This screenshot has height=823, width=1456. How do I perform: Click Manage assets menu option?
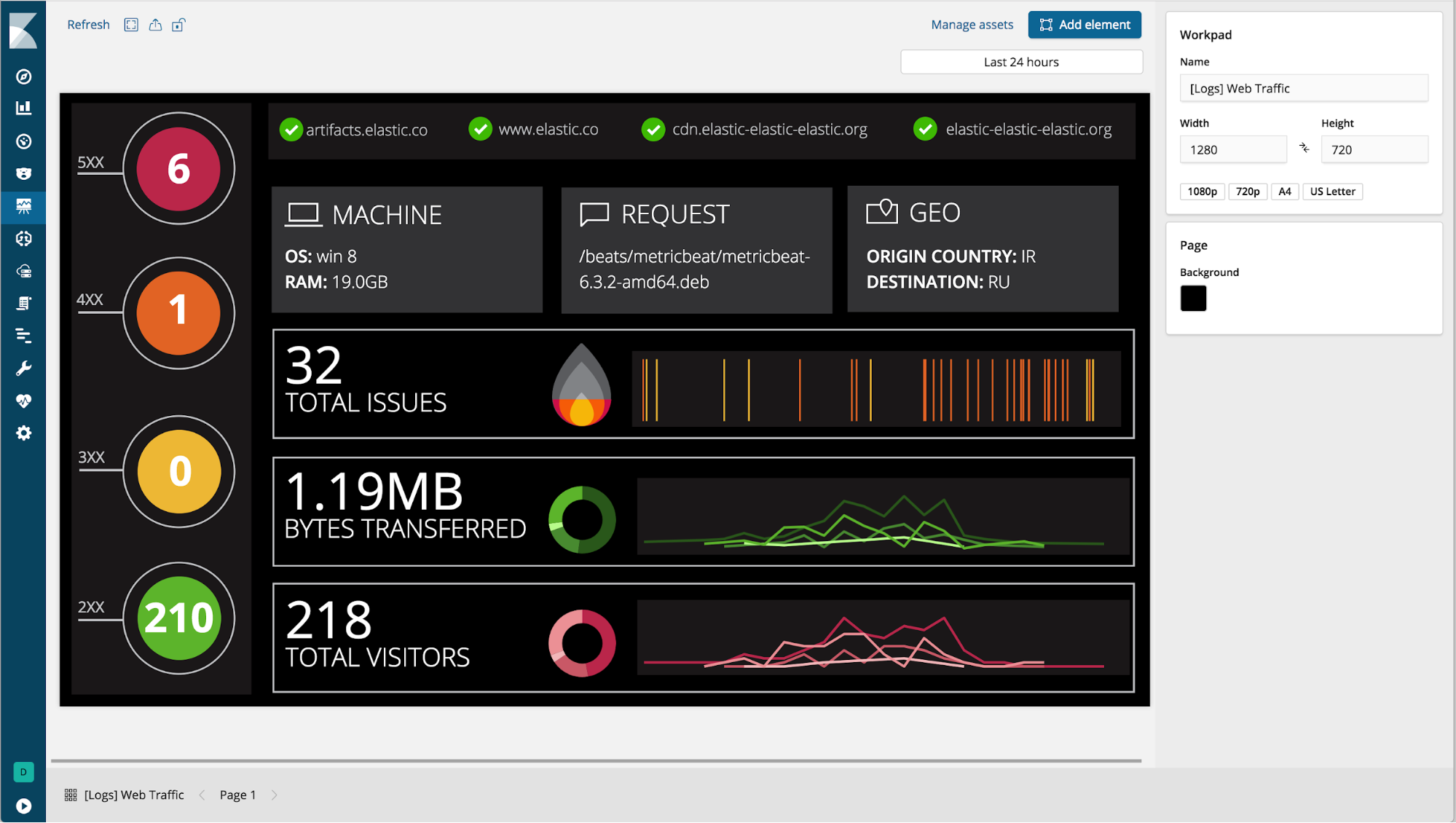tap(972, 25)
